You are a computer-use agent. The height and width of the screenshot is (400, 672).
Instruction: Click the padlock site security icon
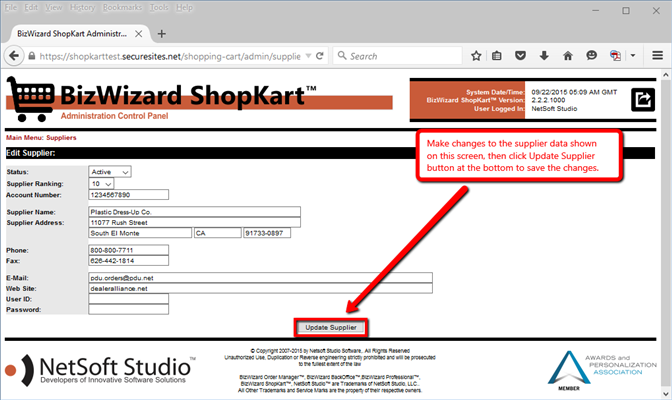32,56
